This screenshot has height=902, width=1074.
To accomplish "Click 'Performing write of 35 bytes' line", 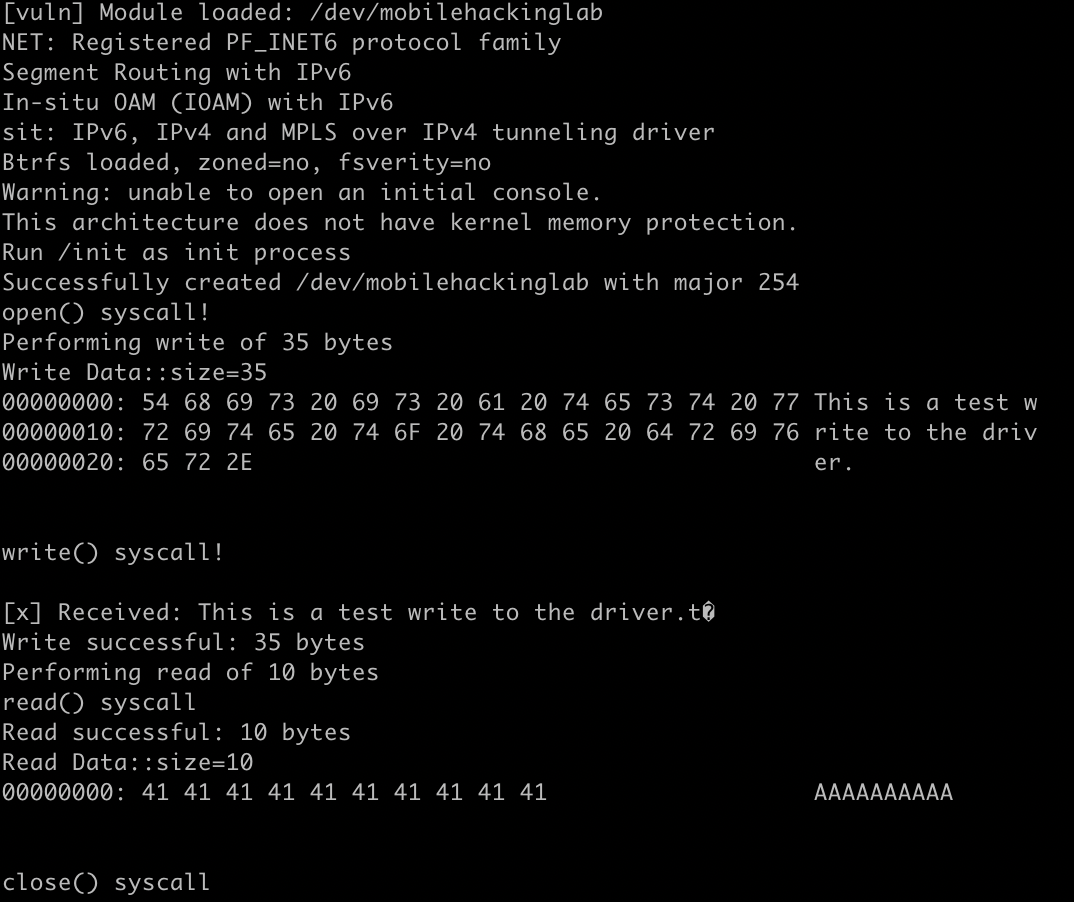I will (197, 342).
